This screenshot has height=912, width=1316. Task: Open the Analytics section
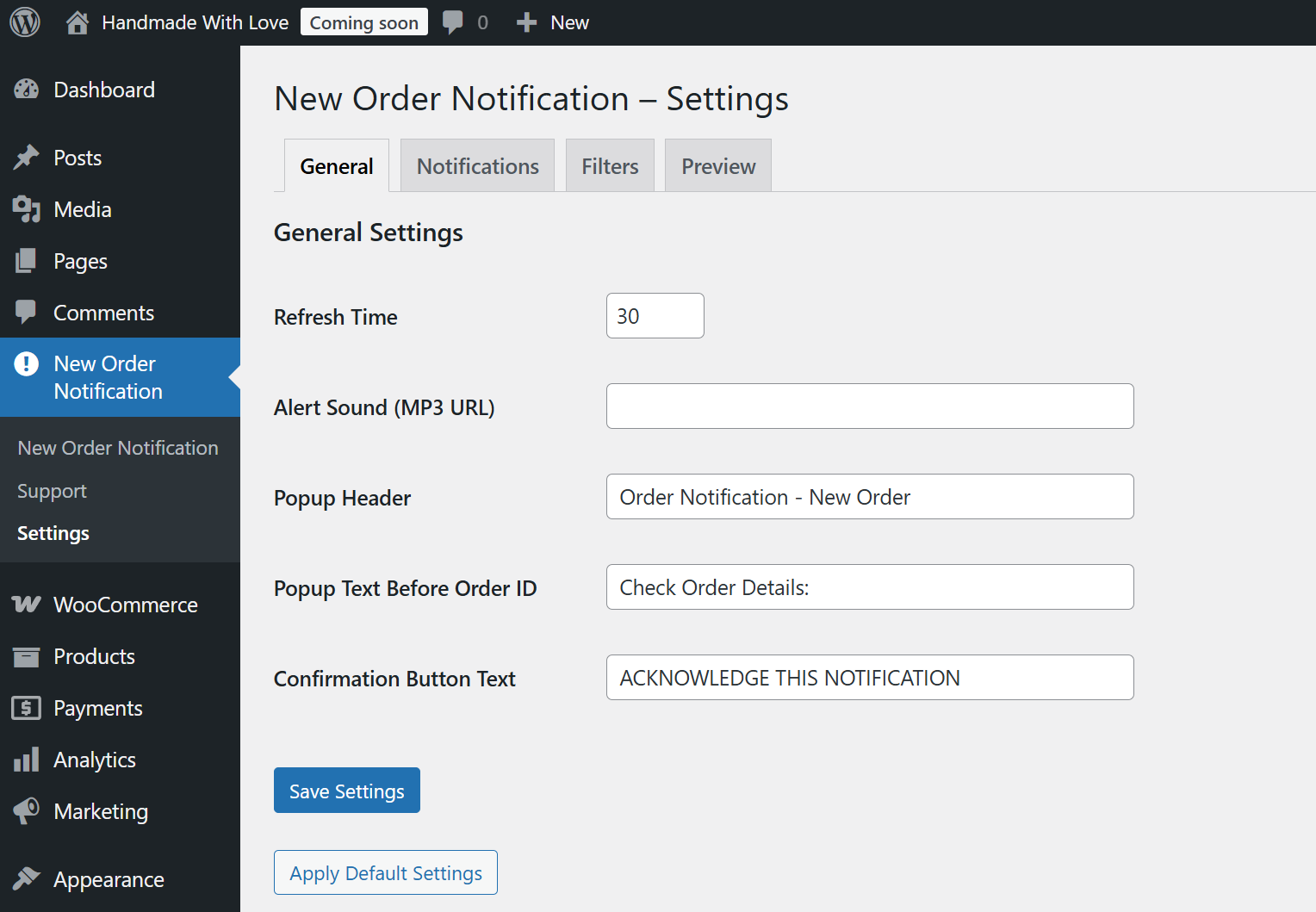click(95, 760)
